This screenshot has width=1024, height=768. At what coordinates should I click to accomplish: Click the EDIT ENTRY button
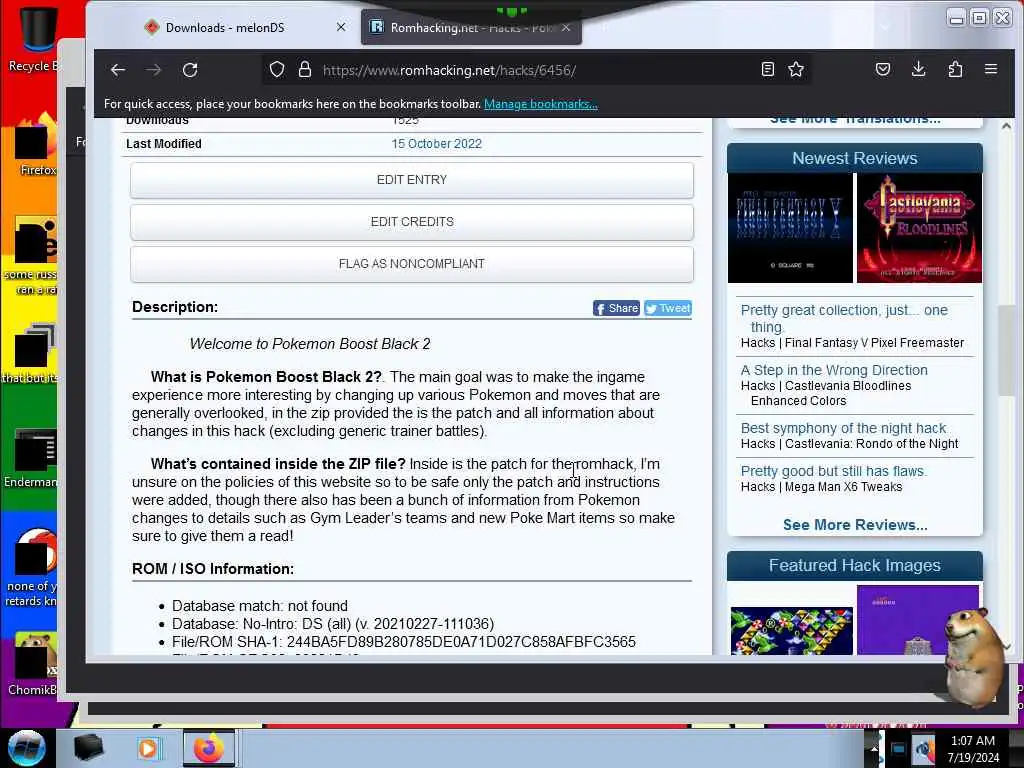(411, 180)
